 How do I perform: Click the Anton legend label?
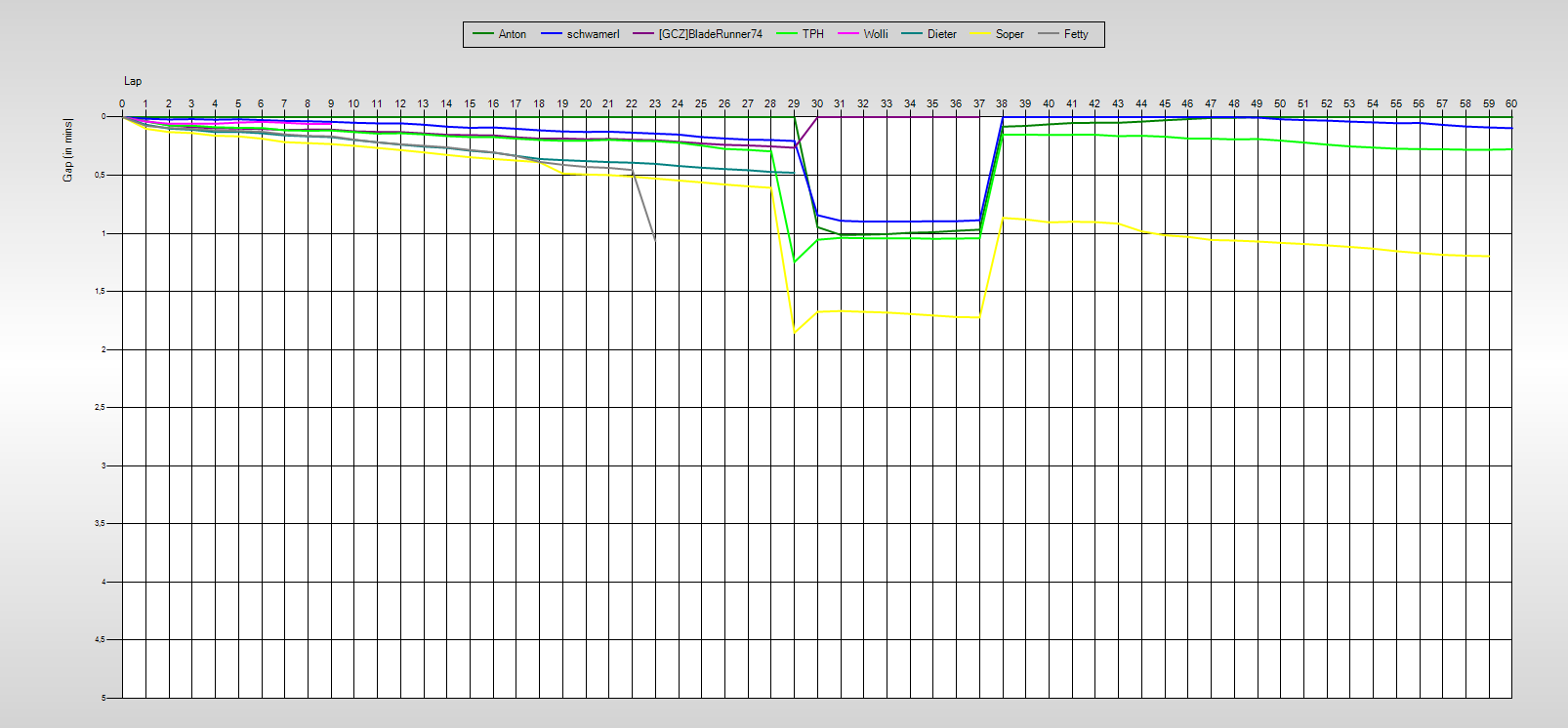[x=512, y=34]
